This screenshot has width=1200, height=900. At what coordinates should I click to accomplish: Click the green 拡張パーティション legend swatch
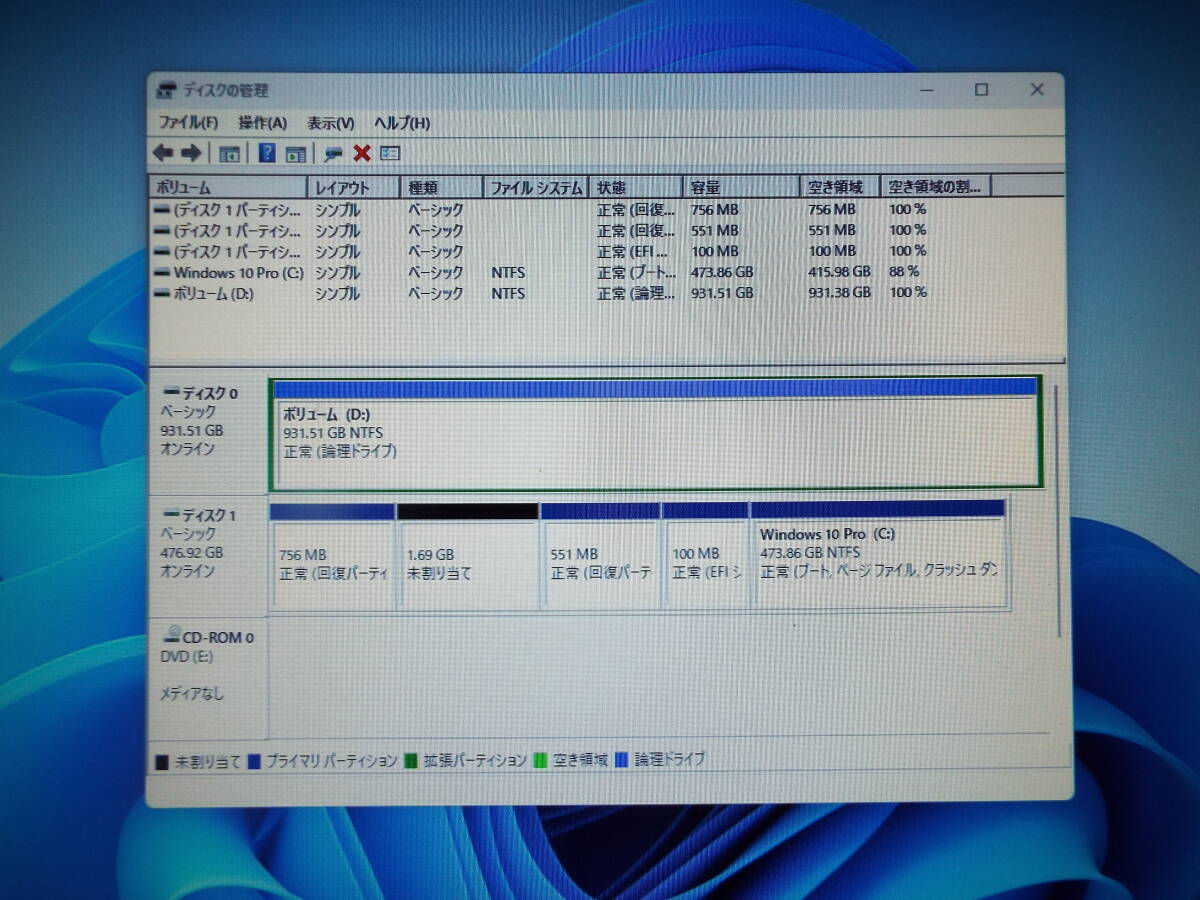[x=411, y=761]
